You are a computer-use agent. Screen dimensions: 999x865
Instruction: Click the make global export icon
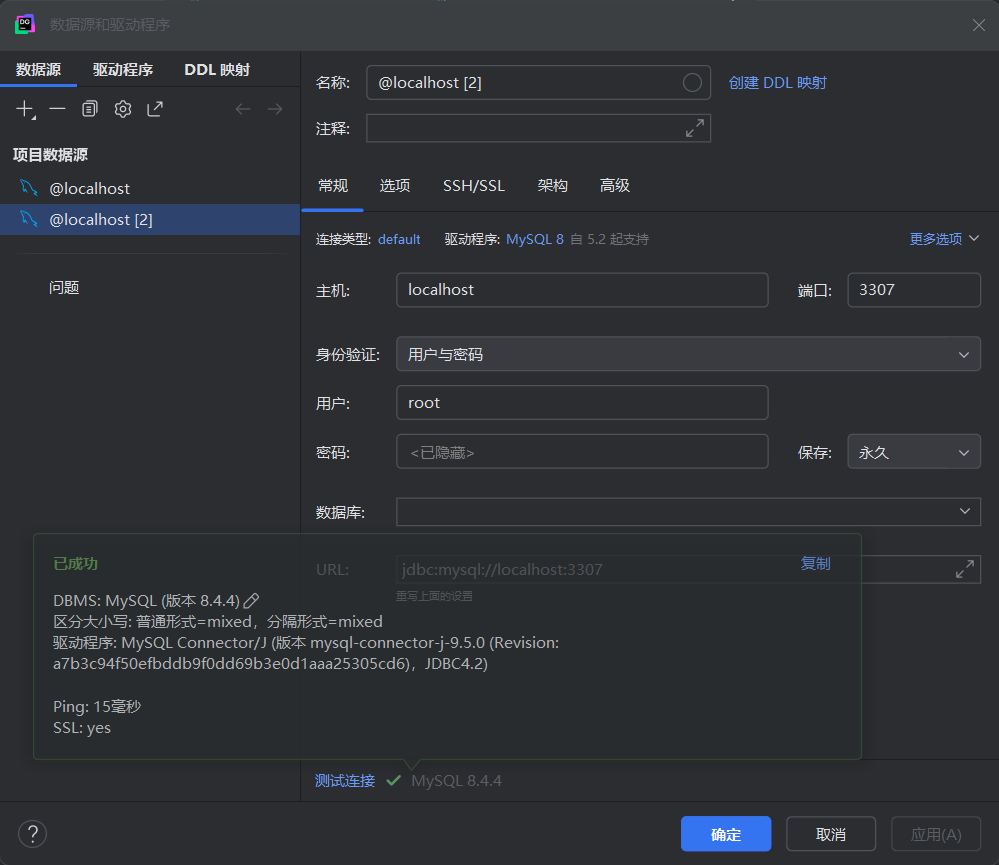pos(155,109)
